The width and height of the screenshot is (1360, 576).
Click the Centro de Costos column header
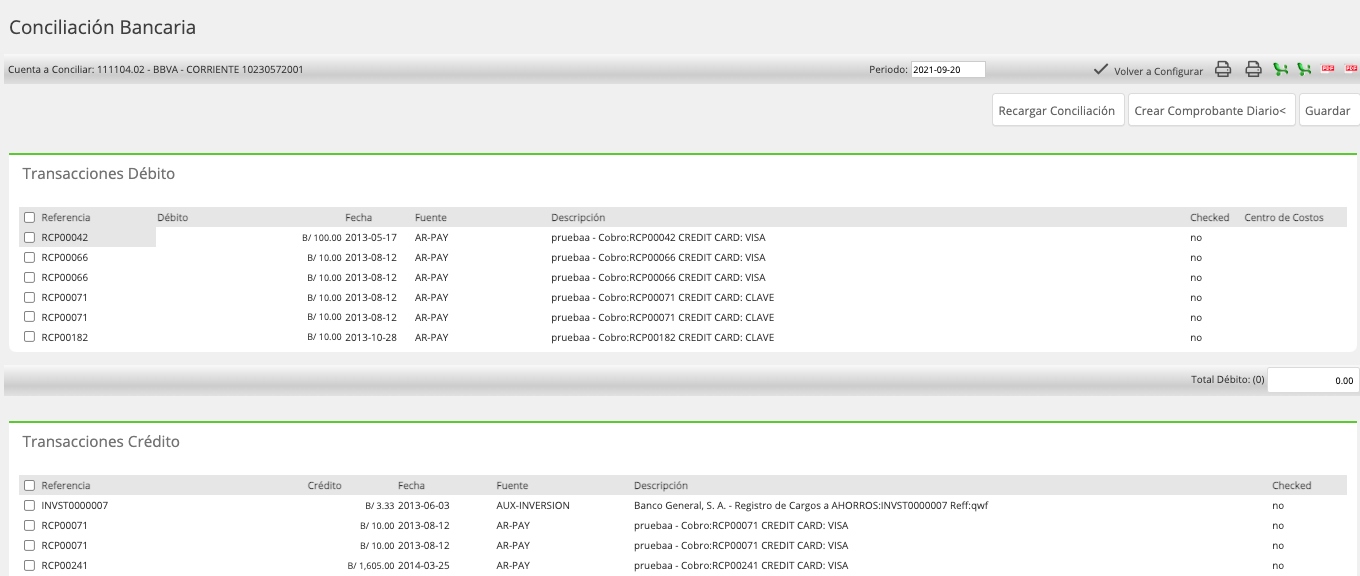(x=1283, y=218)
